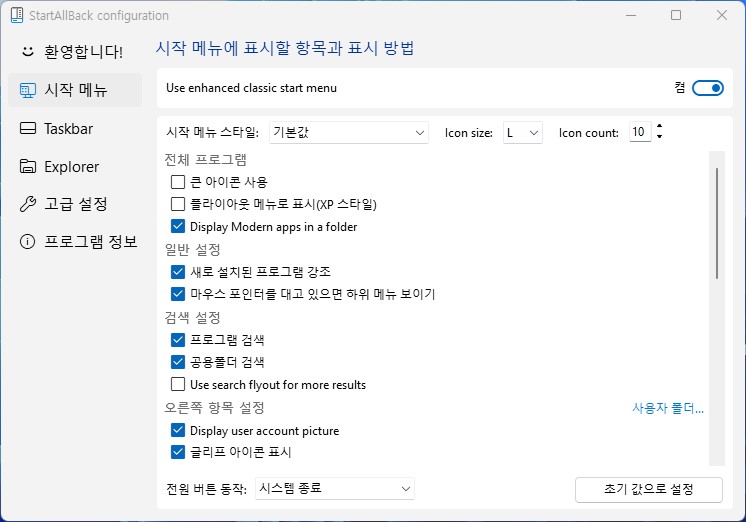Open the Icon size dropdown
Screen dimensions: 746x522
523,133
